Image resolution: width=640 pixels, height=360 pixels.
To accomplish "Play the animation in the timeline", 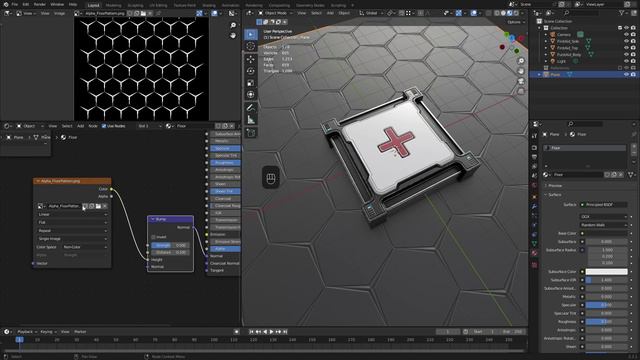I will click(271, 332).
